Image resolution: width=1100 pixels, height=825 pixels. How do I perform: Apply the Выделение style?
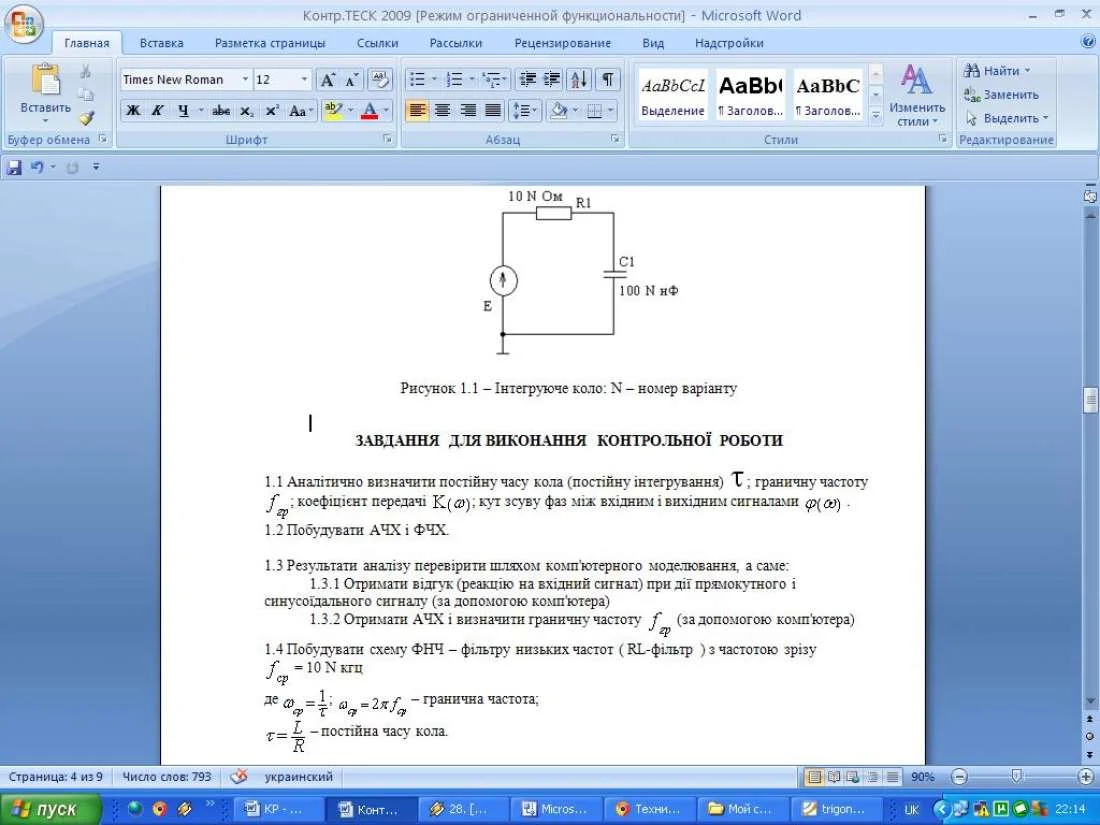click(673, 95)
